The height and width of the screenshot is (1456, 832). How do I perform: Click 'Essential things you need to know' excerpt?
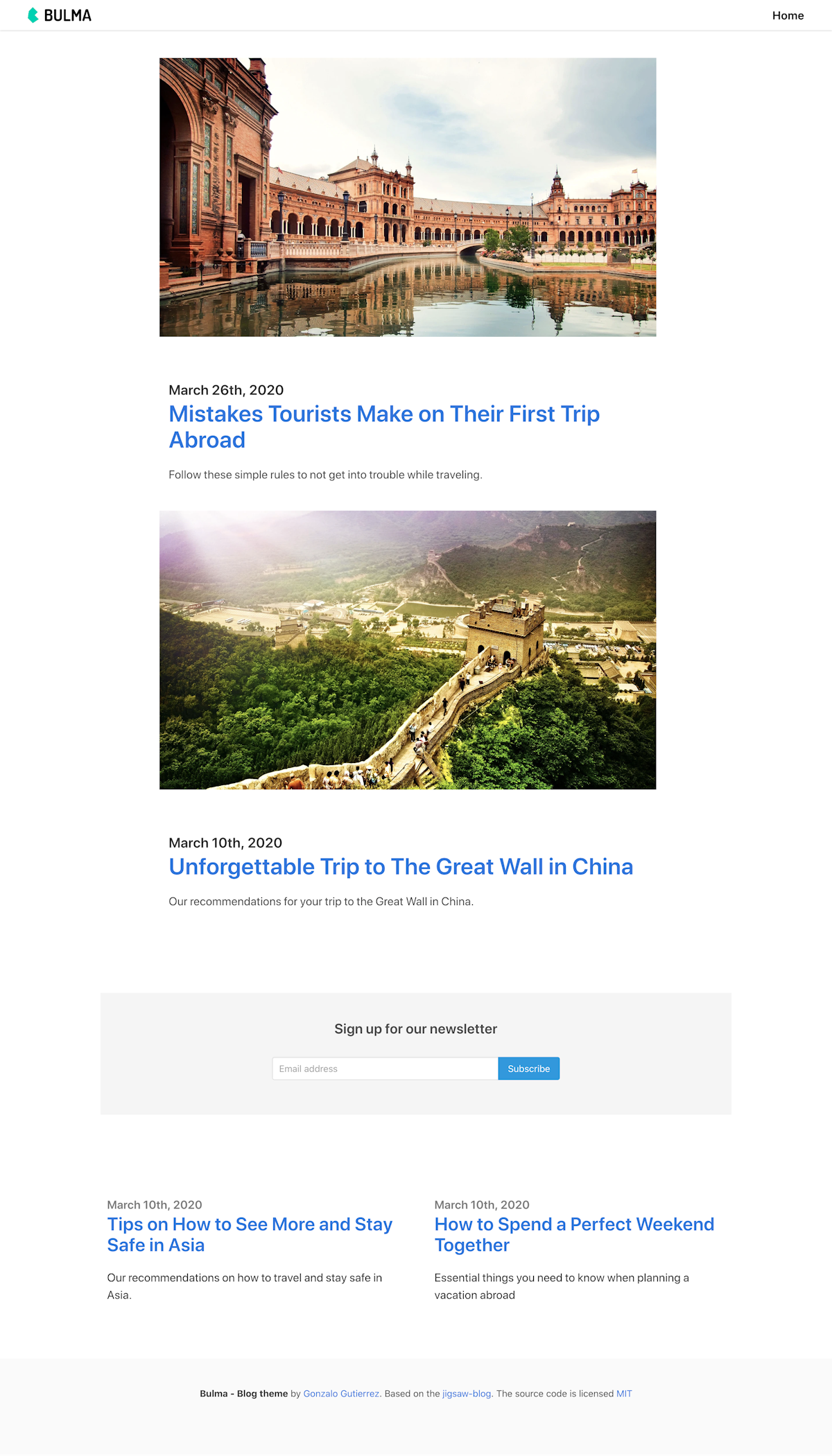coord(562,1286)
